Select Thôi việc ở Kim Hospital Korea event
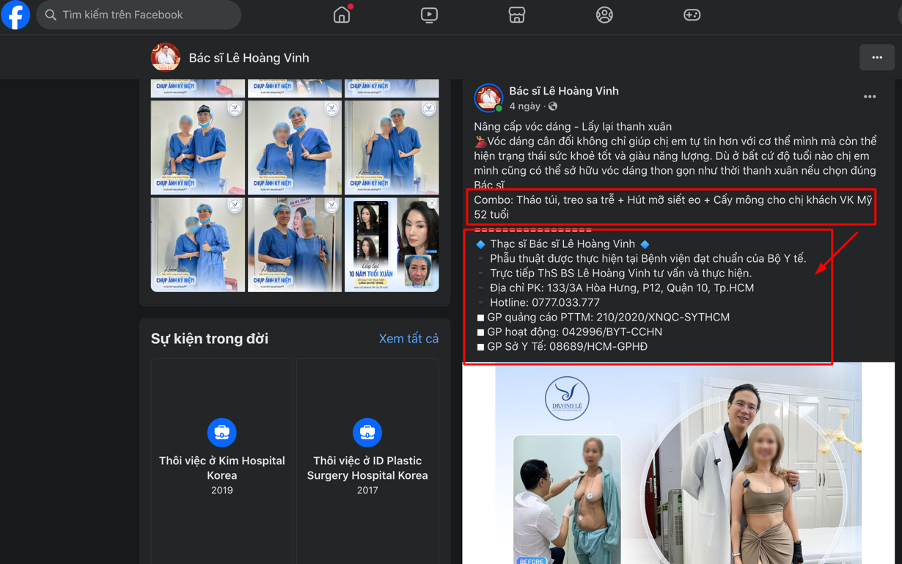The image size is (902, 564). point(222,460)
